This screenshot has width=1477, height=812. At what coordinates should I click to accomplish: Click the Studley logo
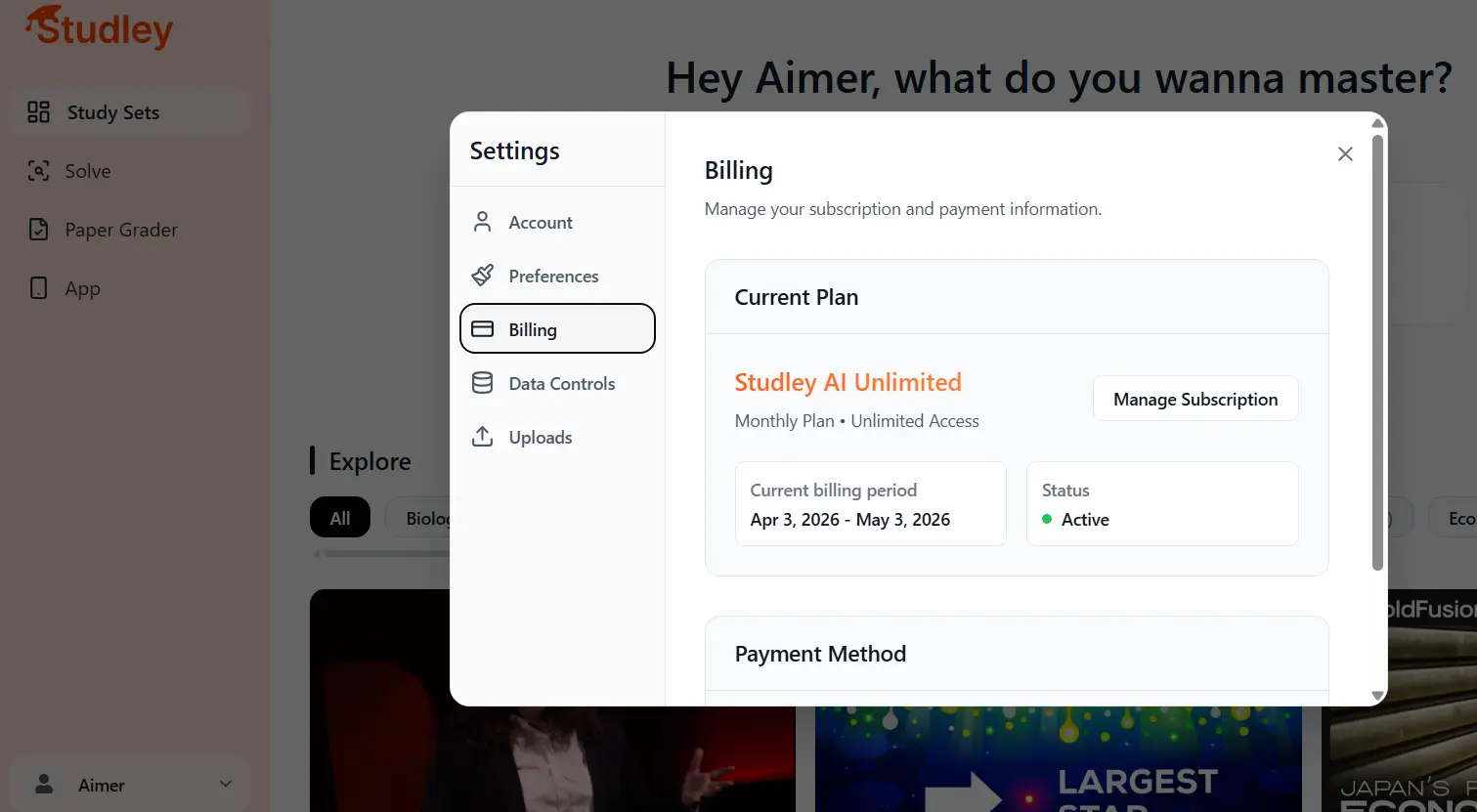pos(99,27)
